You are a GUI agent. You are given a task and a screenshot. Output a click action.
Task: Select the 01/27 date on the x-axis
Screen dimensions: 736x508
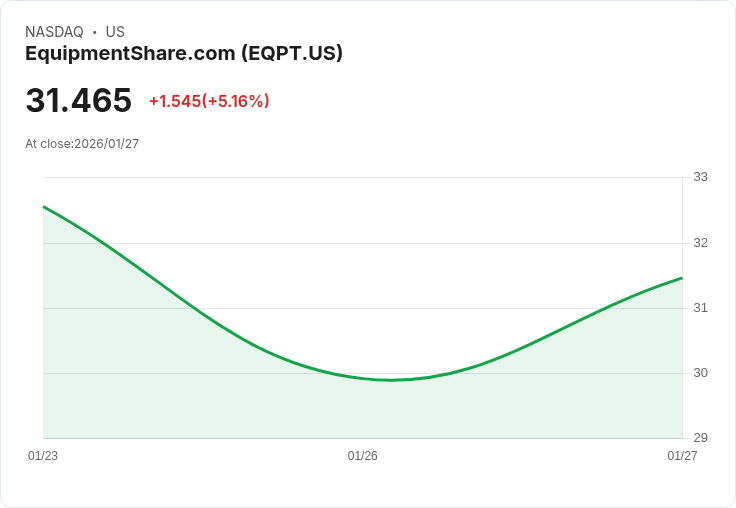682,456
